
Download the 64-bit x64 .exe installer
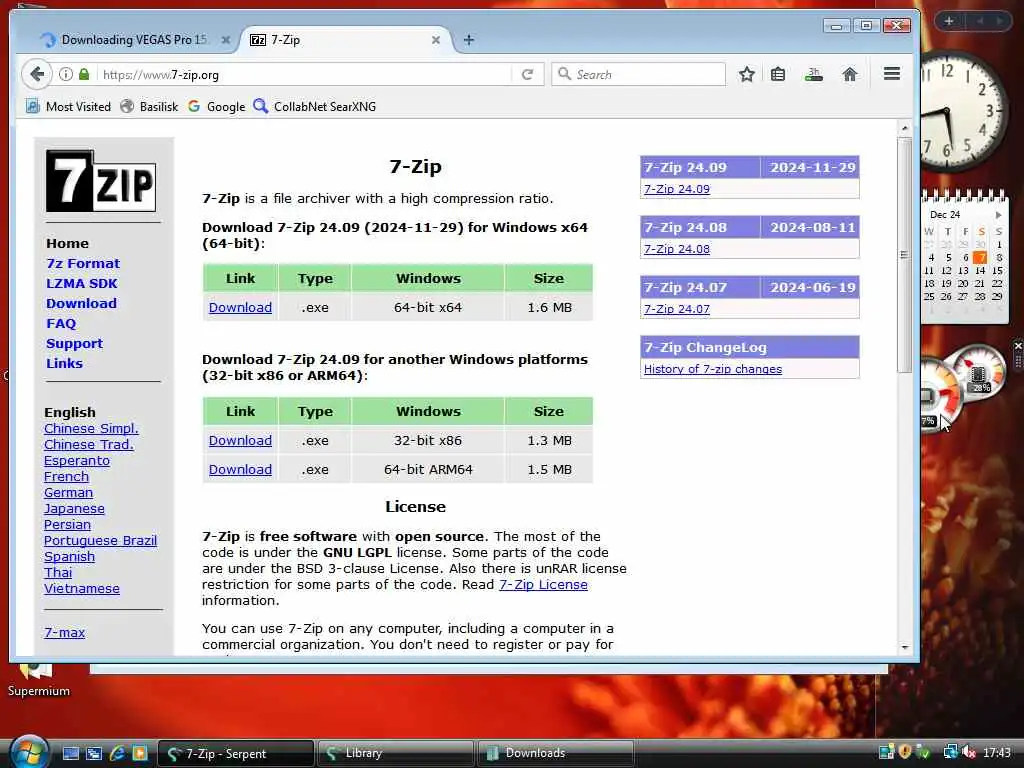pyautogui.click(x=240, y=307)
